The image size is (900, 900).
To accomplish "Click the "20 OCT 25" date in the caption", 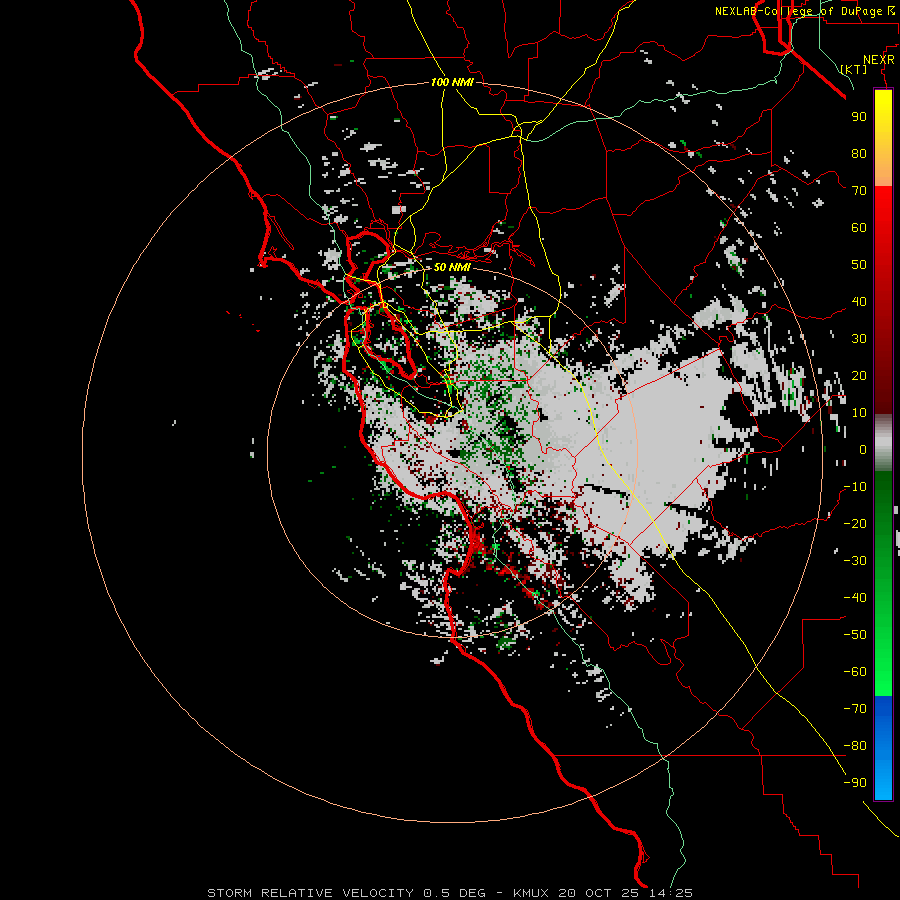I will [600, 893].
